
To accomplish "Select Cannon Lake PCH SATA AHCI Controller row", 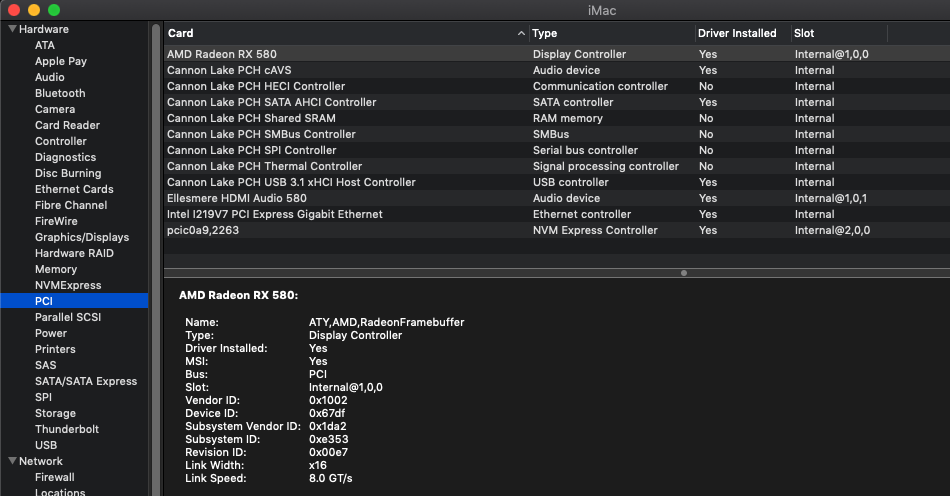I will pos(557,102).
